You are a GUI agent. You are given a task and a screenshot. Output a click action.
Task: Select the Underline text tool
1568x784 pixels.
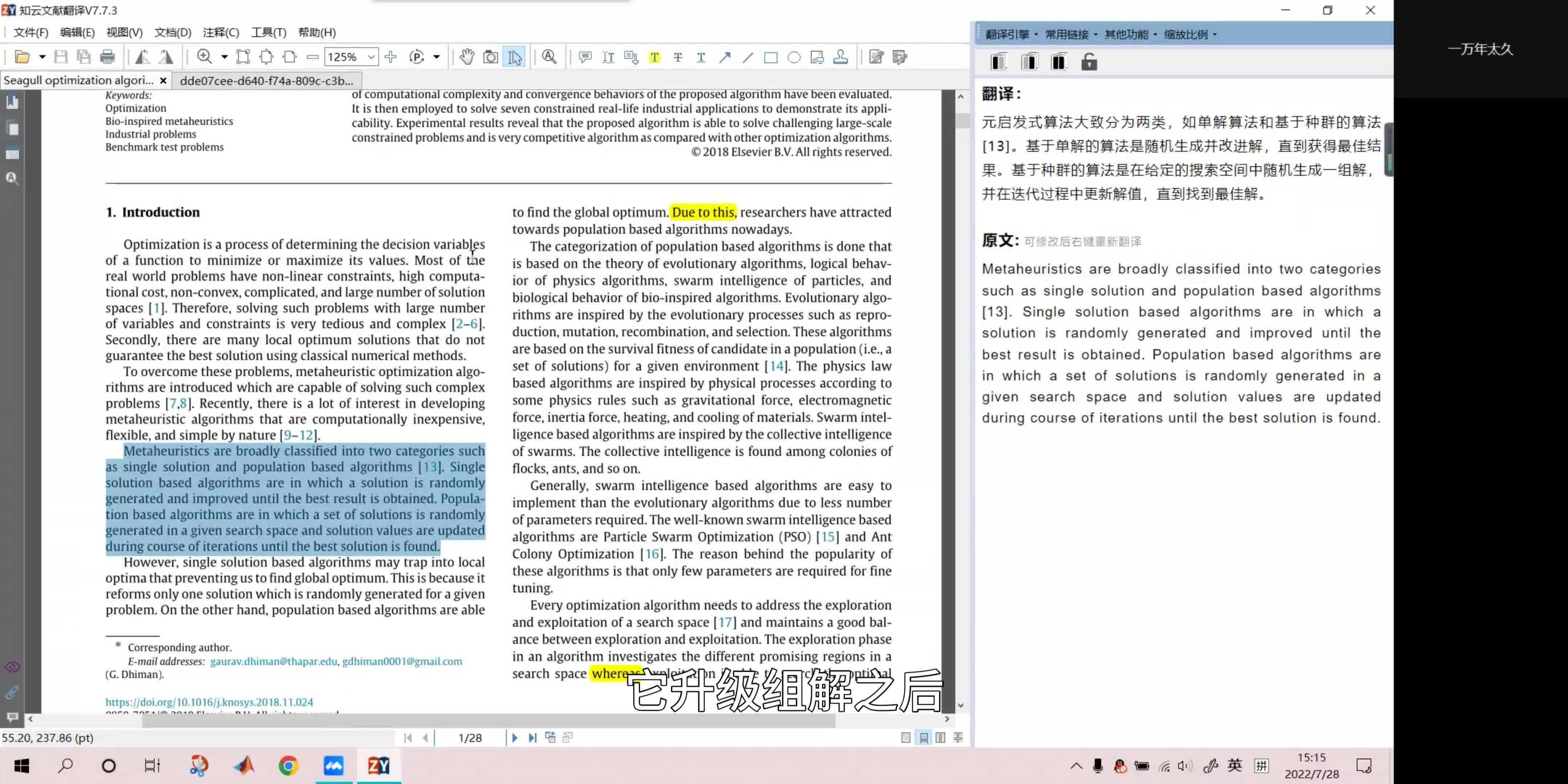pyautogui.click(x=701, y=57)
